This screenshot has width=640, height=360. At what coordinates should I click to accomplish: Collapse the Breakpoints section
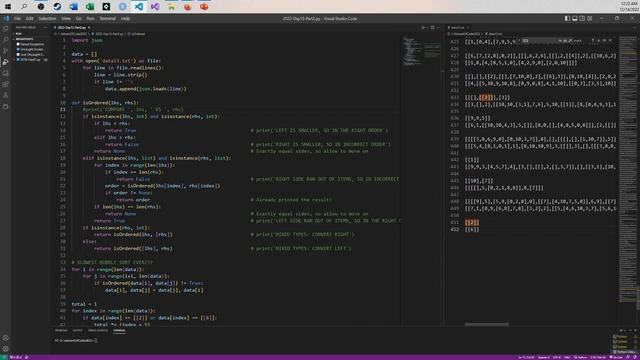pyautogui.click(x=31, y=39)
